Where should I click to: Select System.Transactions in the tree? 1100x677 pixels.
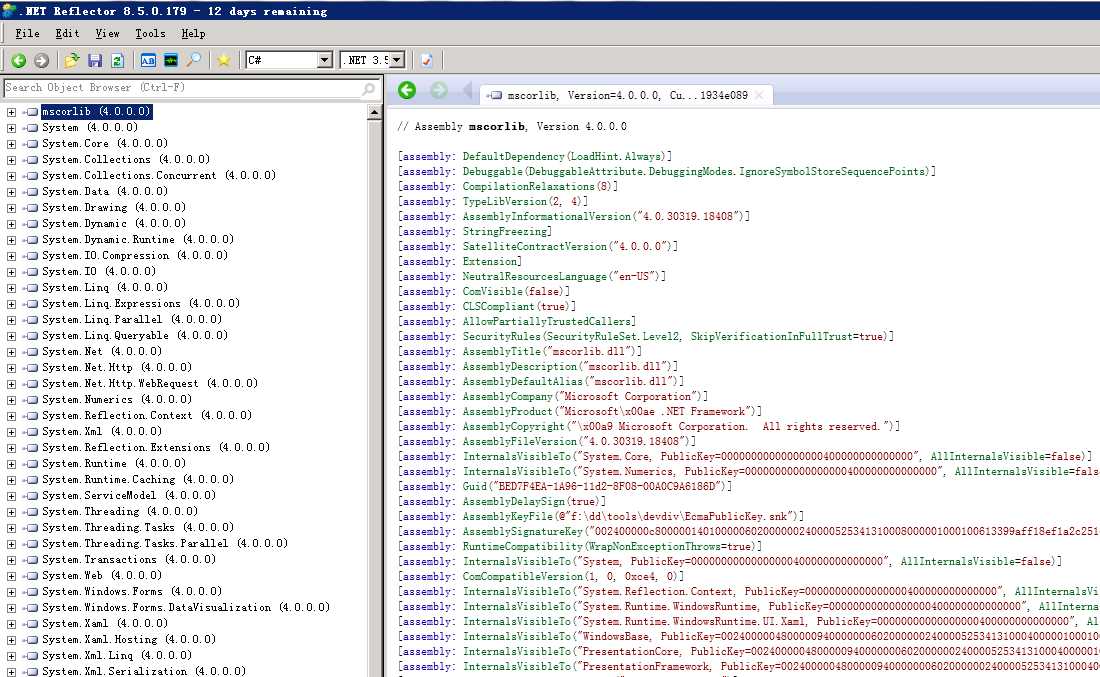(128, 560)
